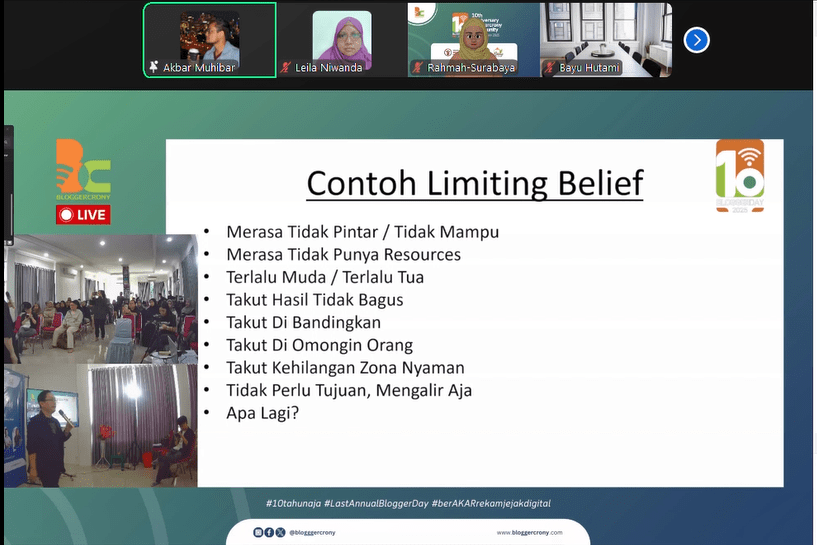Select Rahmah-Surabaya's video thumbnail

[473, 38]
